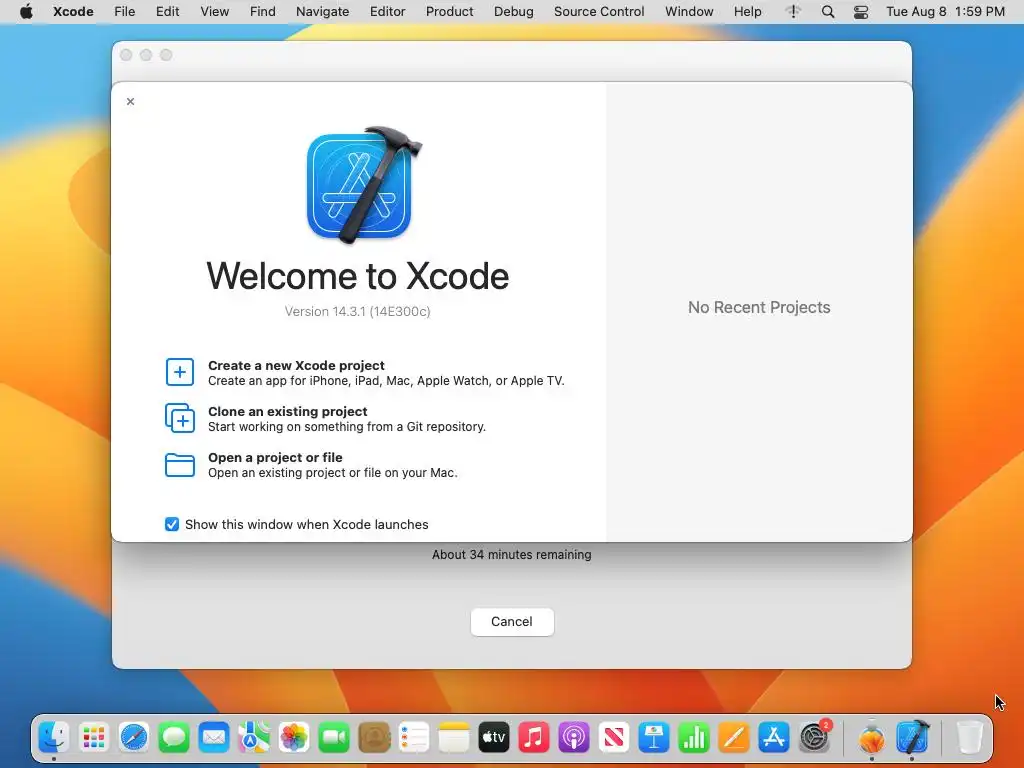Image resolution: width=1024 pixels, height=768 pixels.
Task: Open Numbers from the Dock
Action: 694,738
